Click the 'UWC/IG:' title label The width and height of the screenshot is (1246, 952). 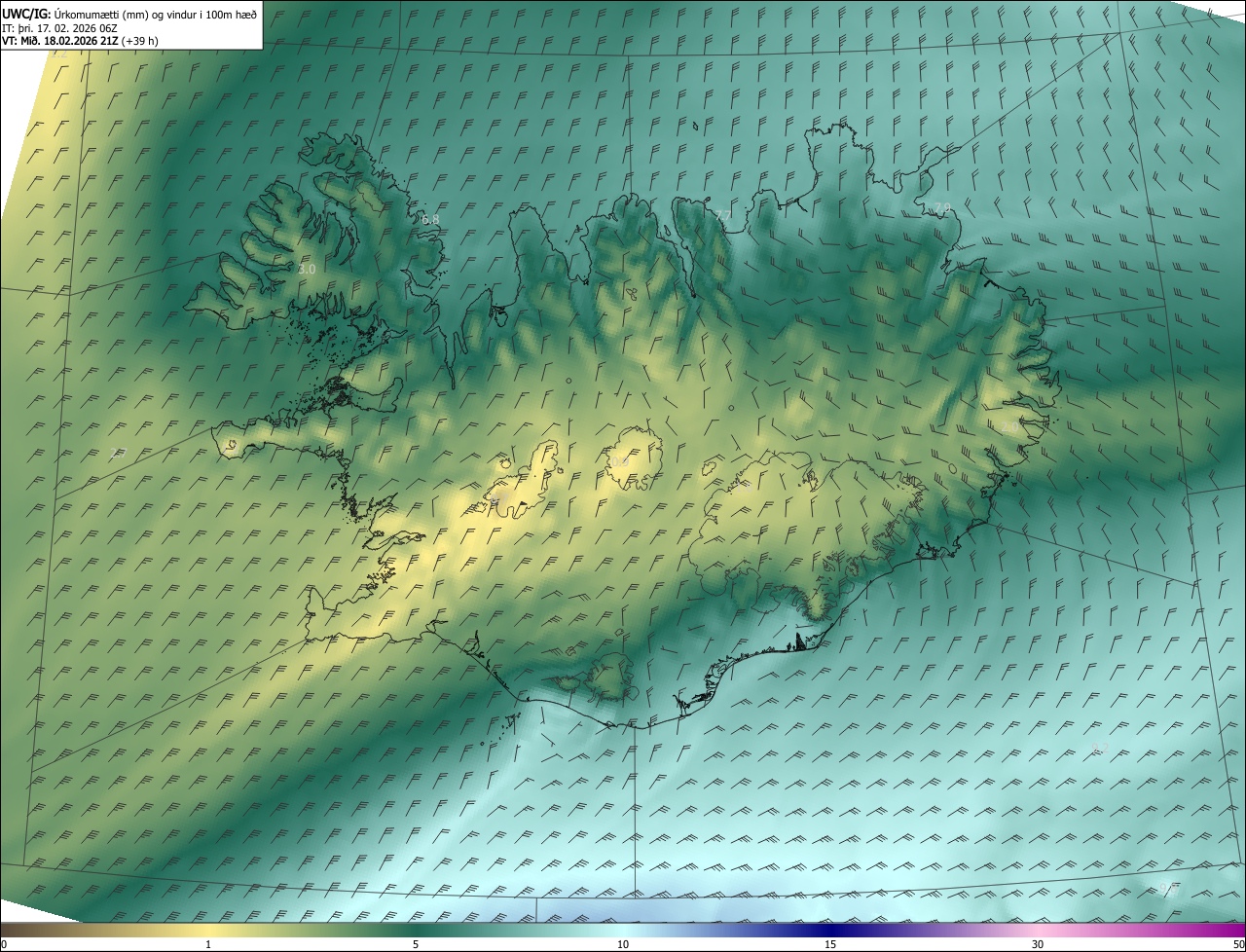point(26,14)
